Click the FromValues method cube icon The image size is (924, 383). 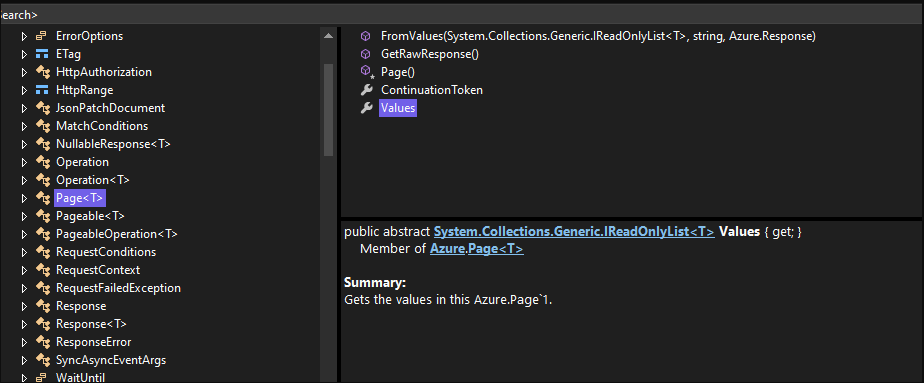coord(366,36)
